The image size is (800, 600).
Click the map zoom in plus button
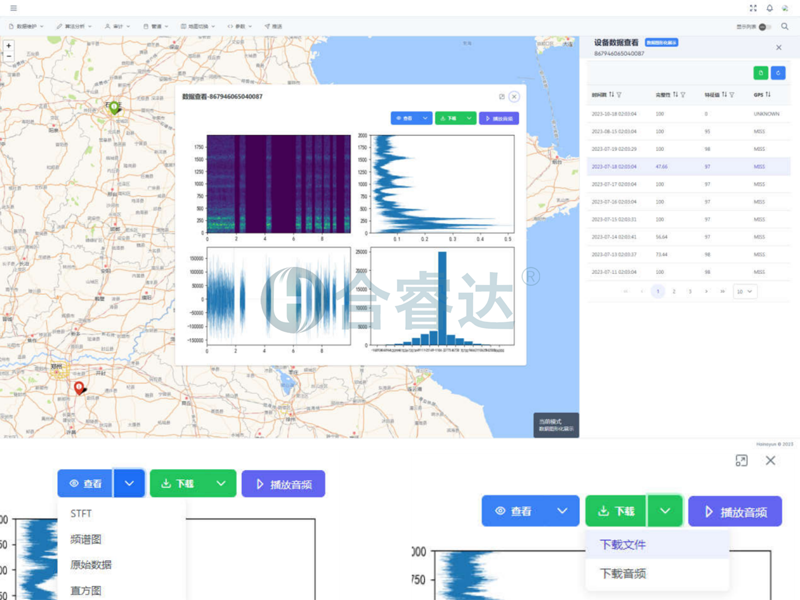coord(9,46)
